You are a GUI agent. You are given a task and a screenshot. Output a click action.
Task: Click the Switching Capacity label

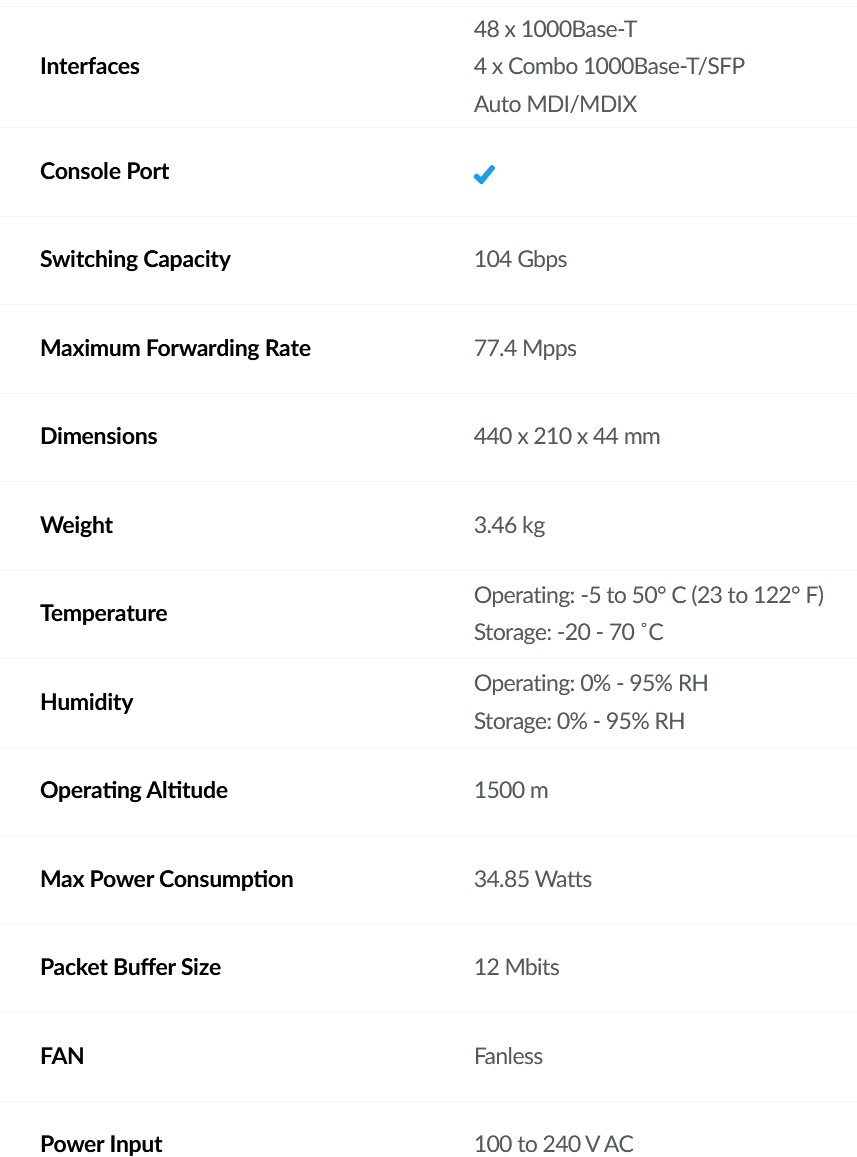point(135,259)
